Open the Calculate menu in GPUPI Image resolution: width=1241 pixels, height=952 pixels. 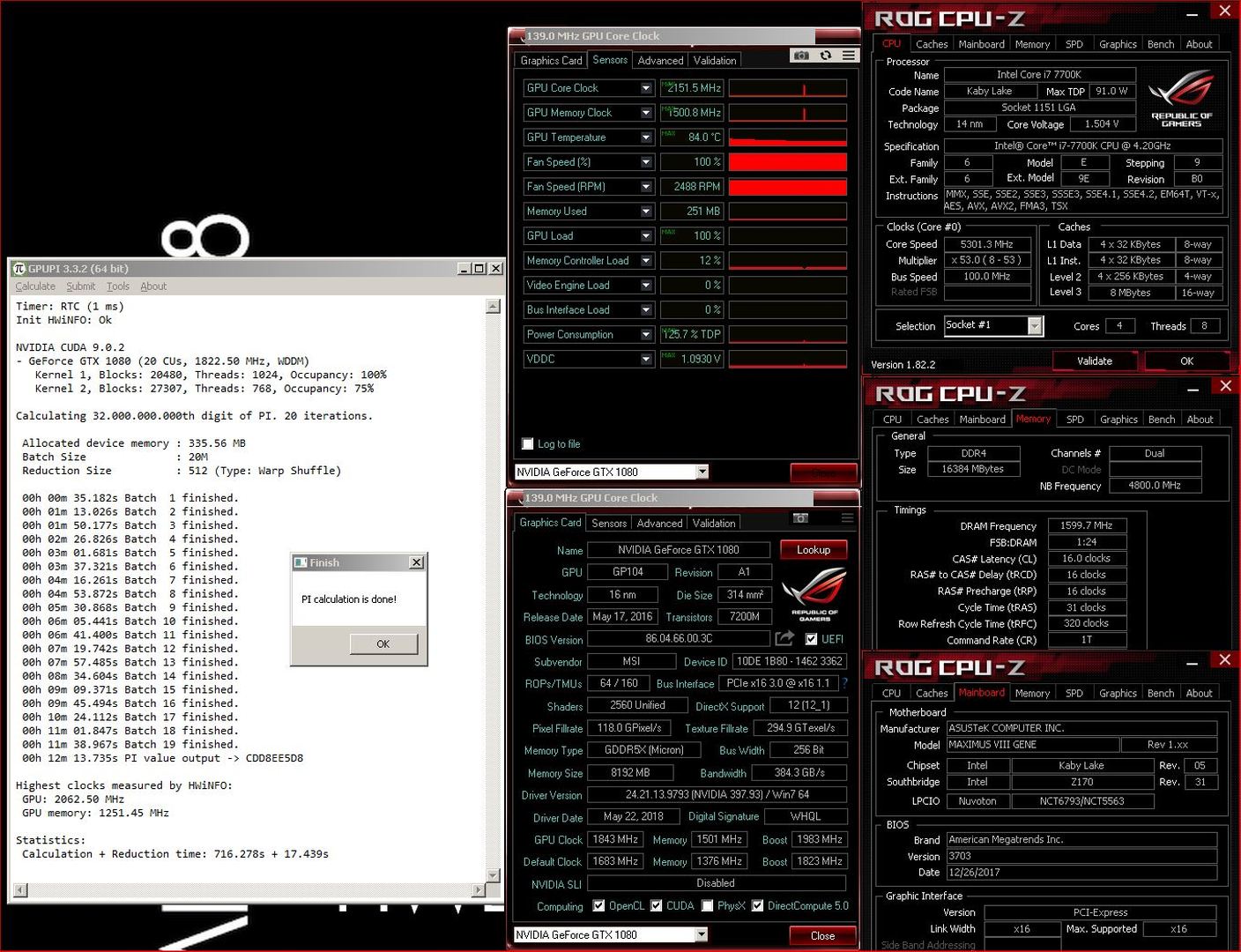click(35, 286)
